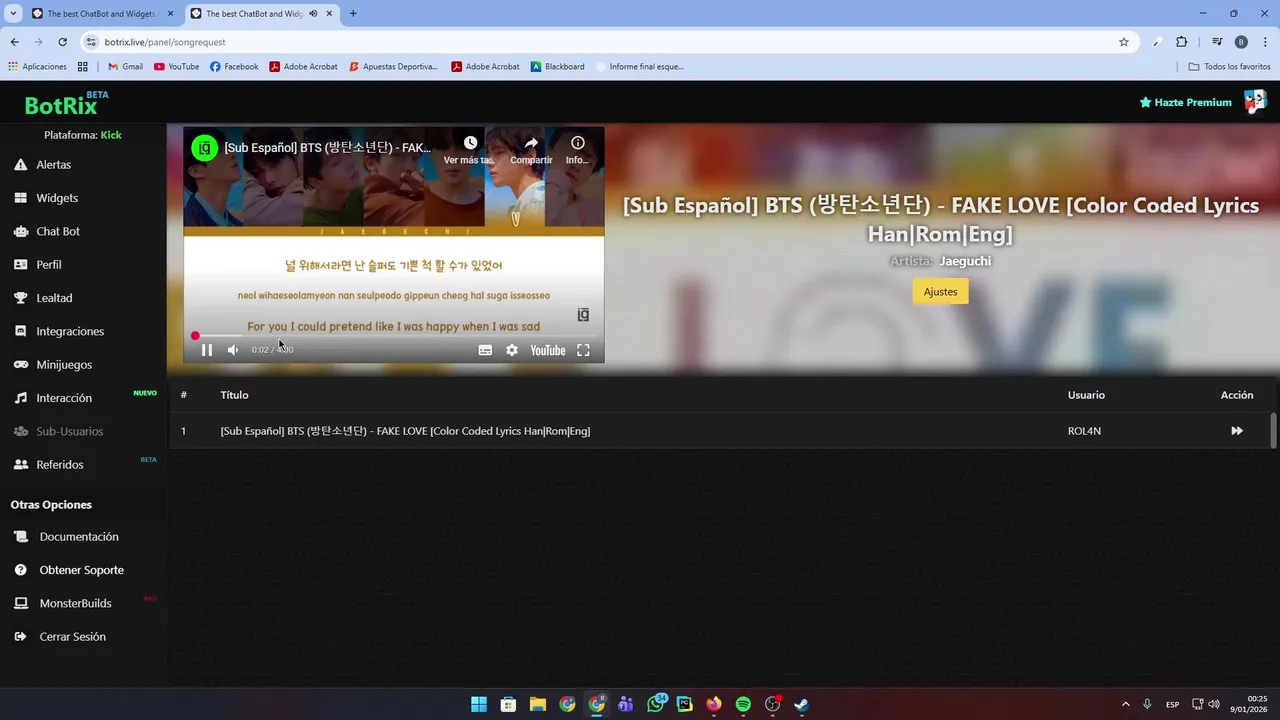The height and width of the screenshot is (720, 1280).
Task: Click the browser back arrow
Action: point(14,42)
